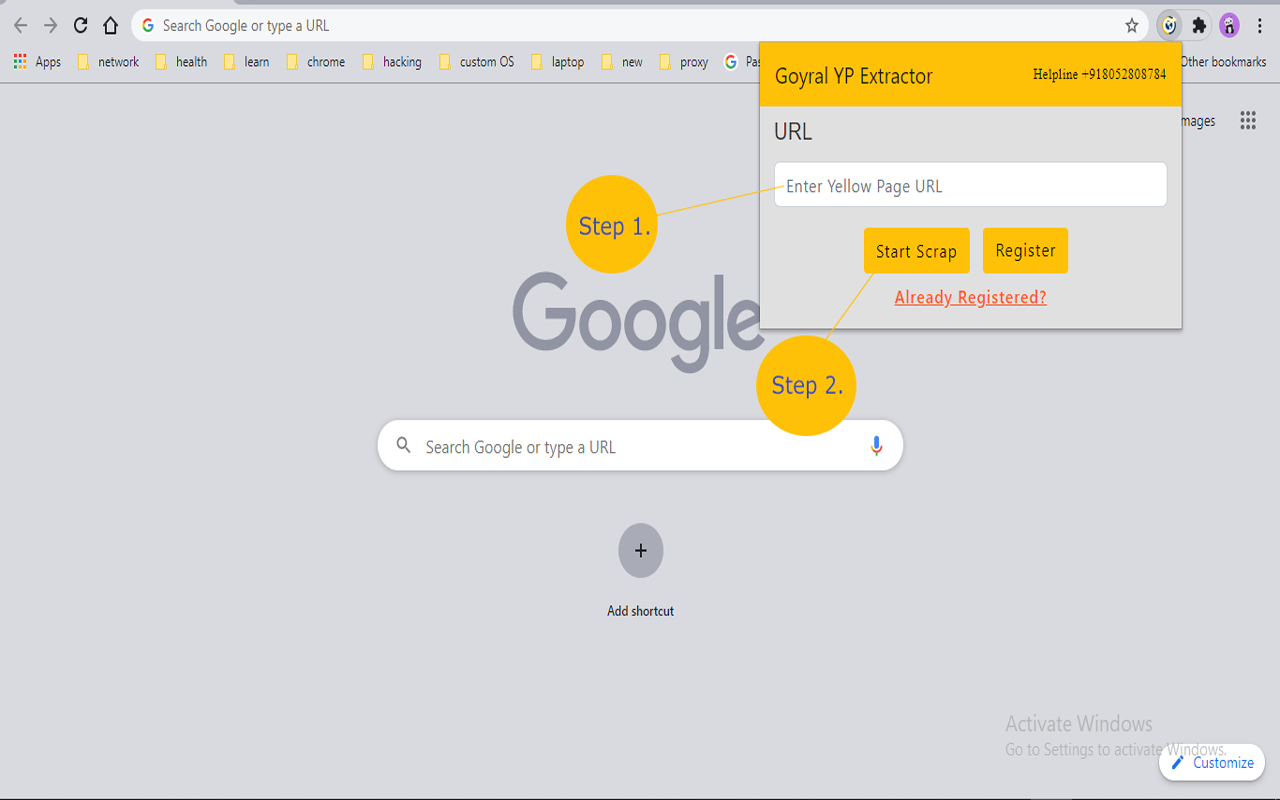Open the network bookmark folder
The image size is (1280, 800).
tap(108, 62)
